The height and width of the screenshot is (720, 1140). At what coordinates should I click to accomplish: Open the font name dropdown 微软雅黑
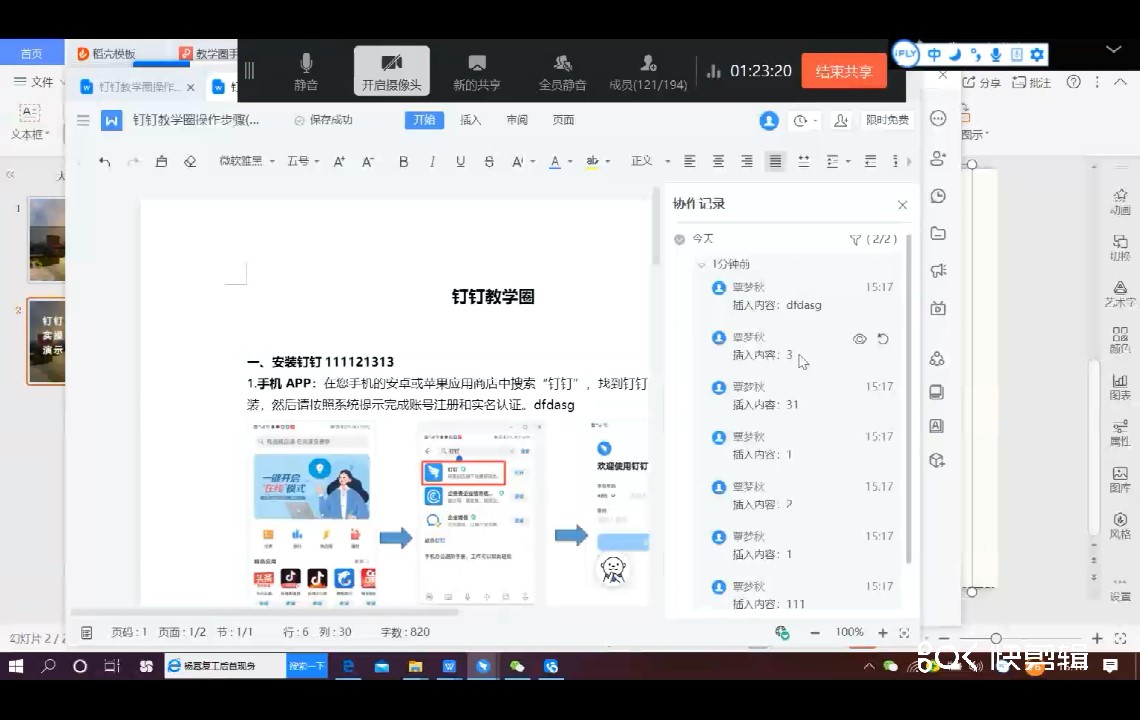coord(245,162)
